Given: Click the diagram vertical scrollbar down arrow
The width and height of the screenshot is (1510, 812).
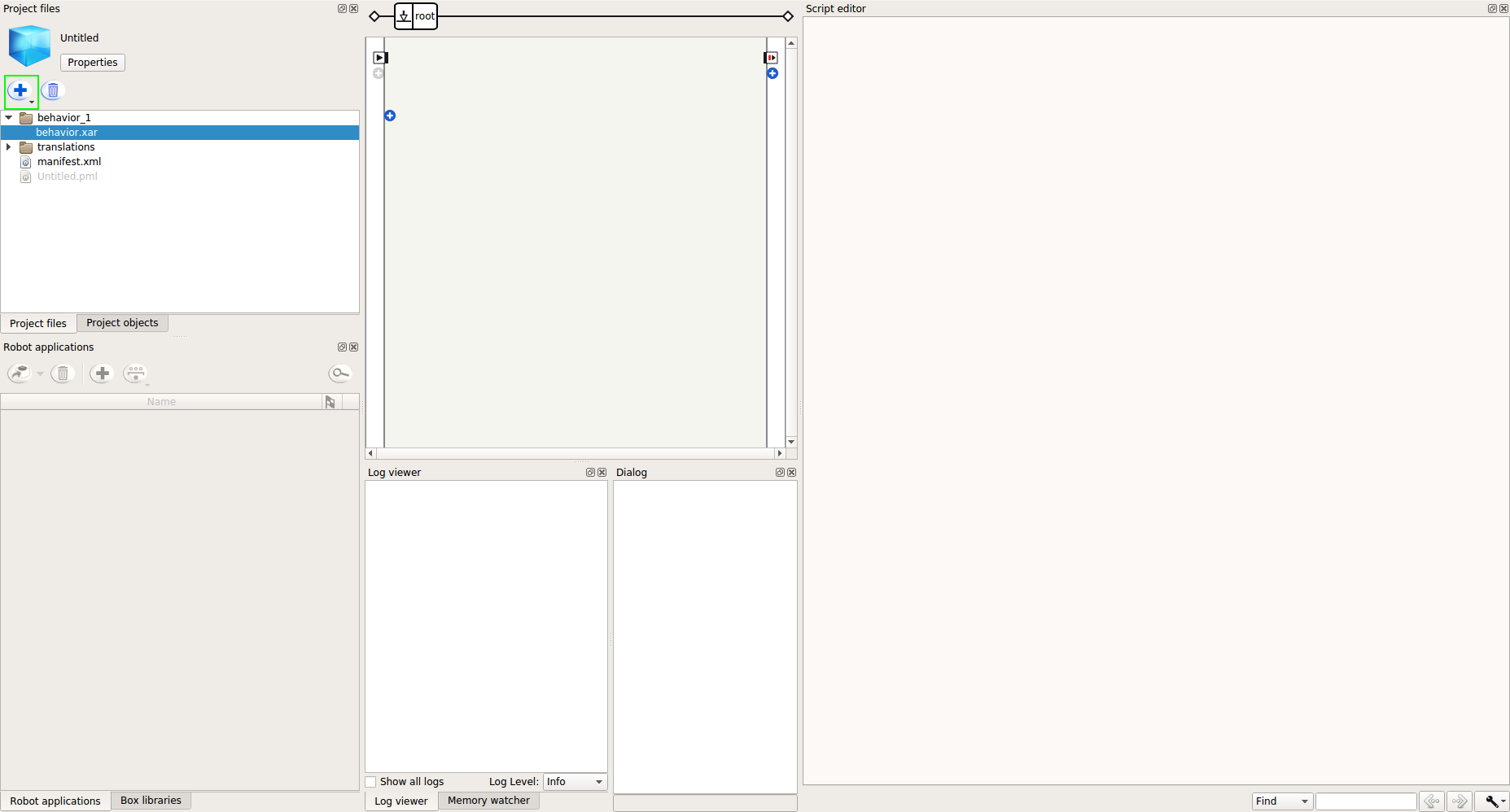Looking at the screenshot, I should point(791,442).
